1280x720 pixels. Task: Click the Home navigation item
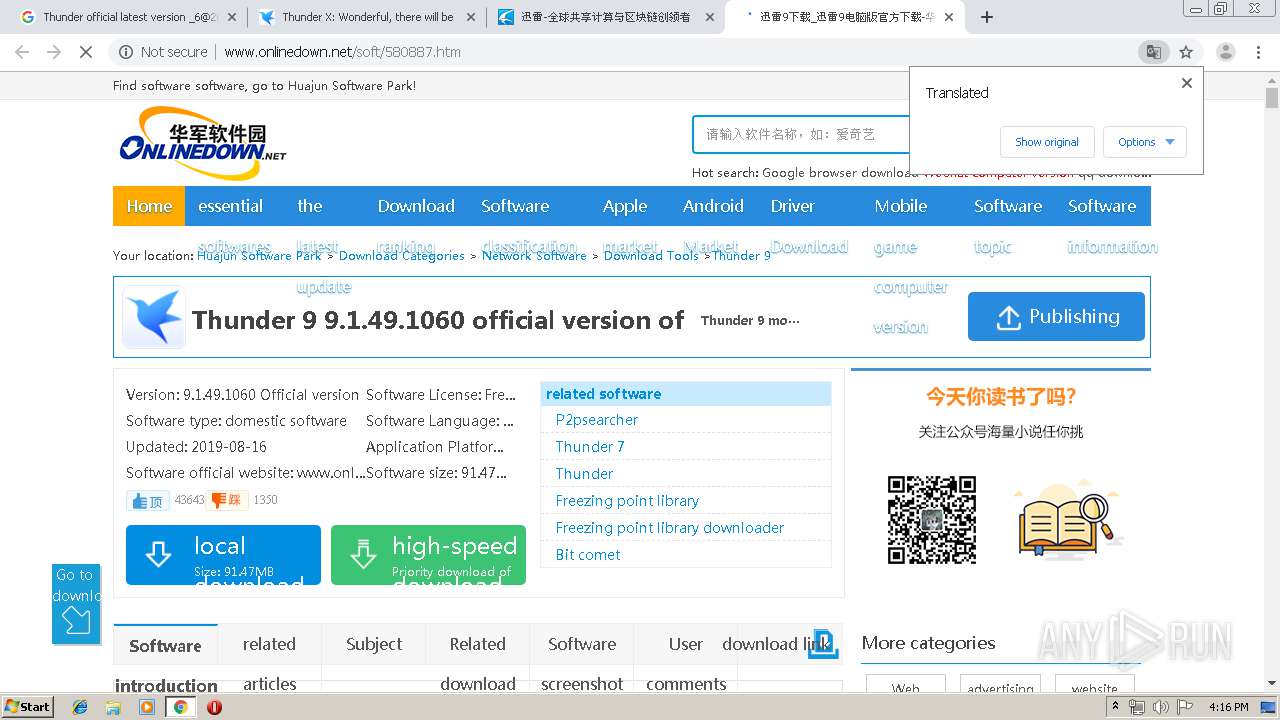click(x=149, y=206)
